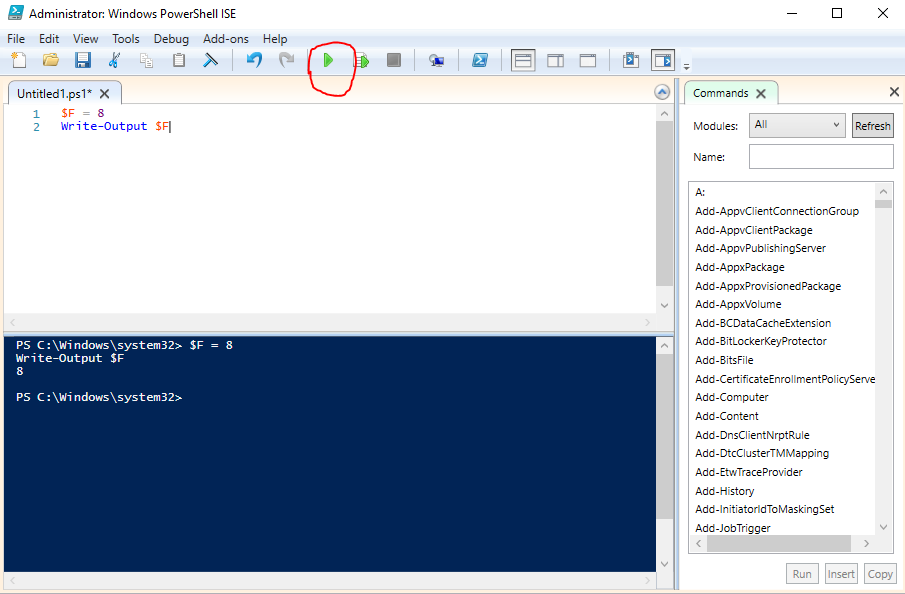The width and height of the screenshot is (905, 594).
Task: Select Add-DnsClientNrptRule command
Action: click(x=752, y=435)
